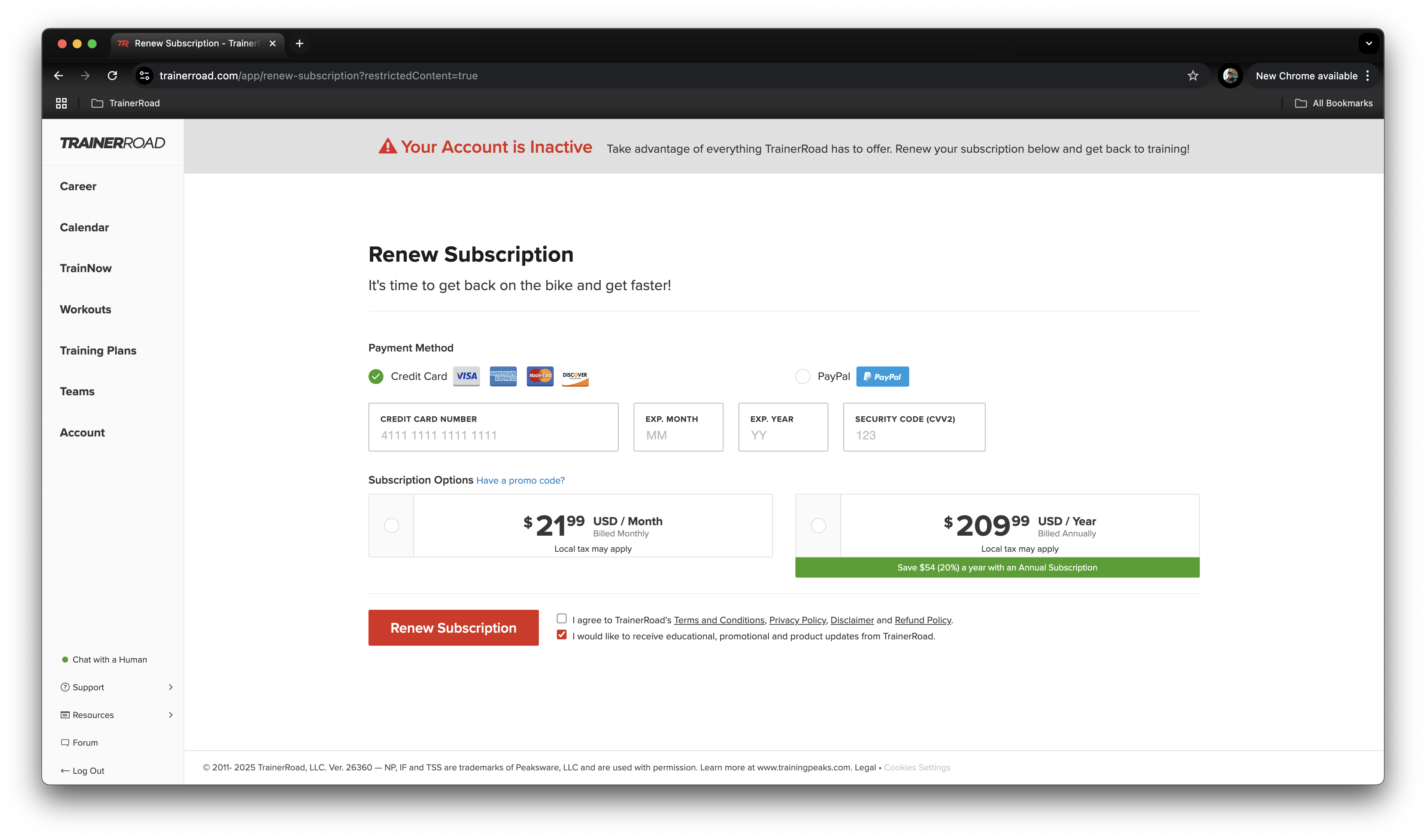This screenshot has width=1426, height=840.
Task: Click the Support help icon
Action: [x=65, y=687]
